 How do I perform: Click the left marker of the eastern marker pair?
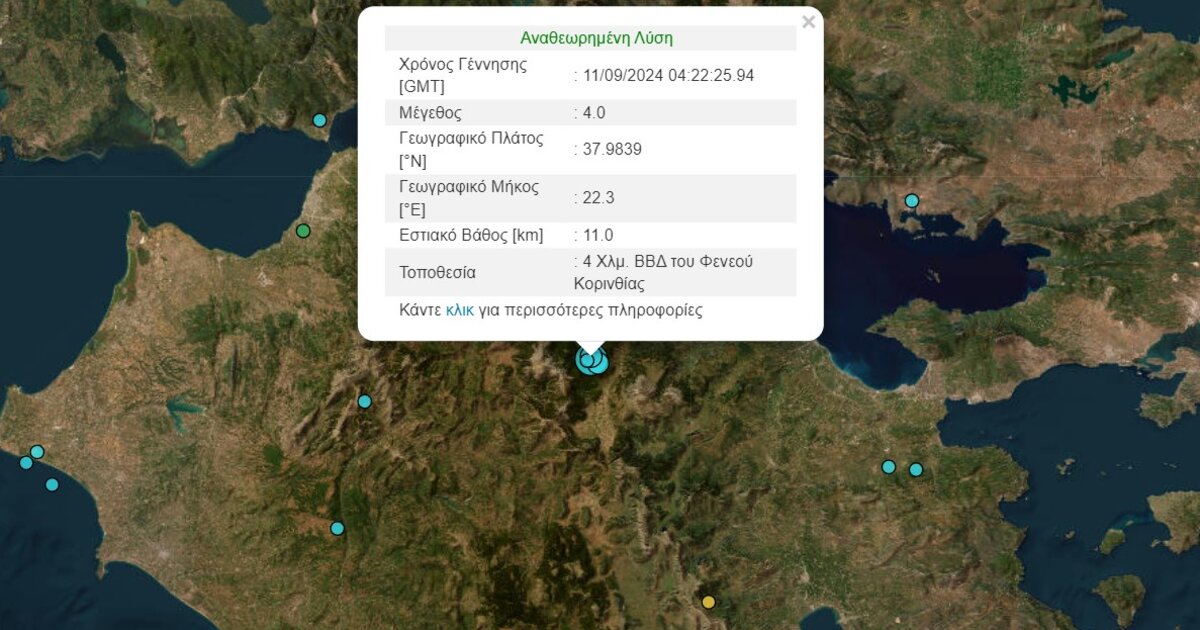[x=888, y=467]
